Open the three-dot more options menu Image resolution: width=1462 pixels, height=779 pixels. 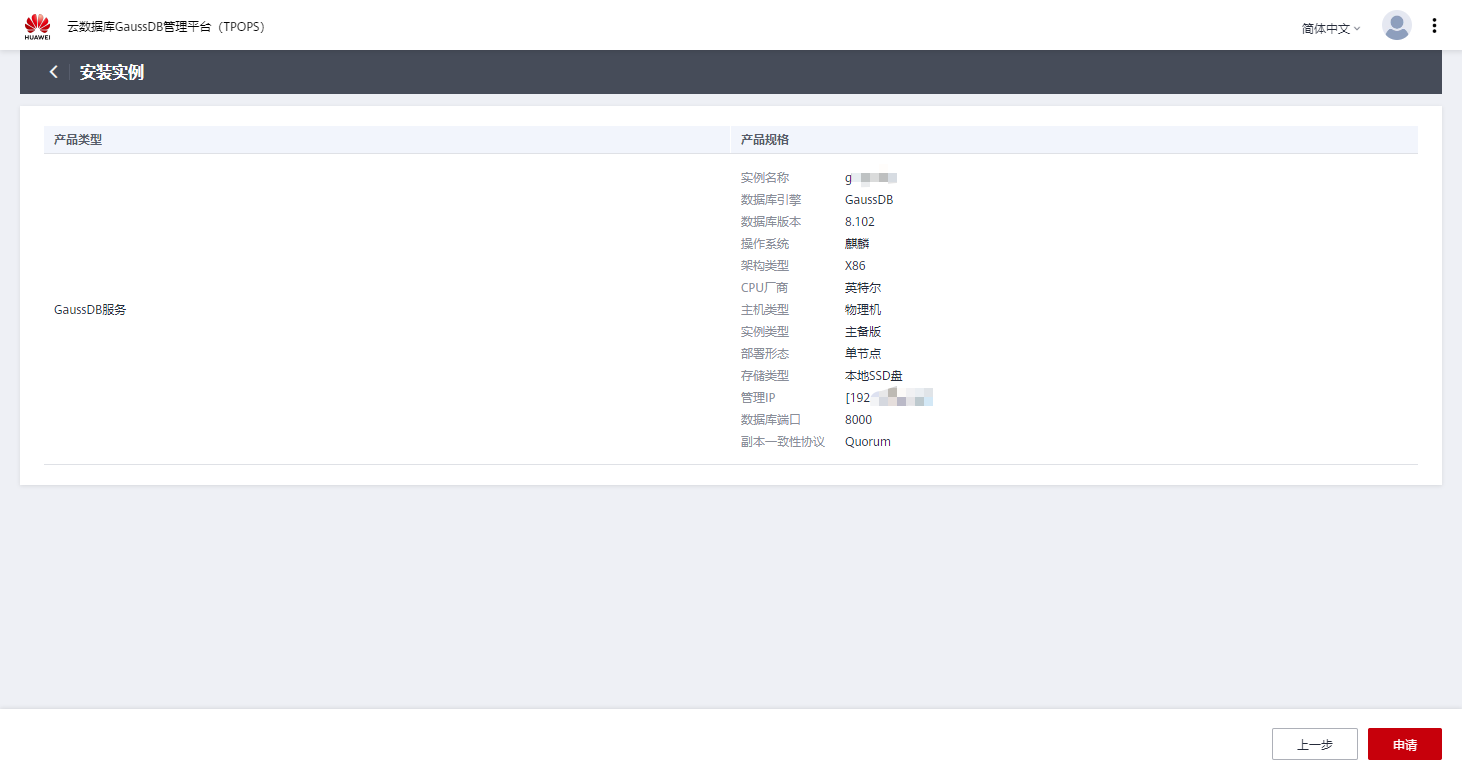coord(1434,26)
